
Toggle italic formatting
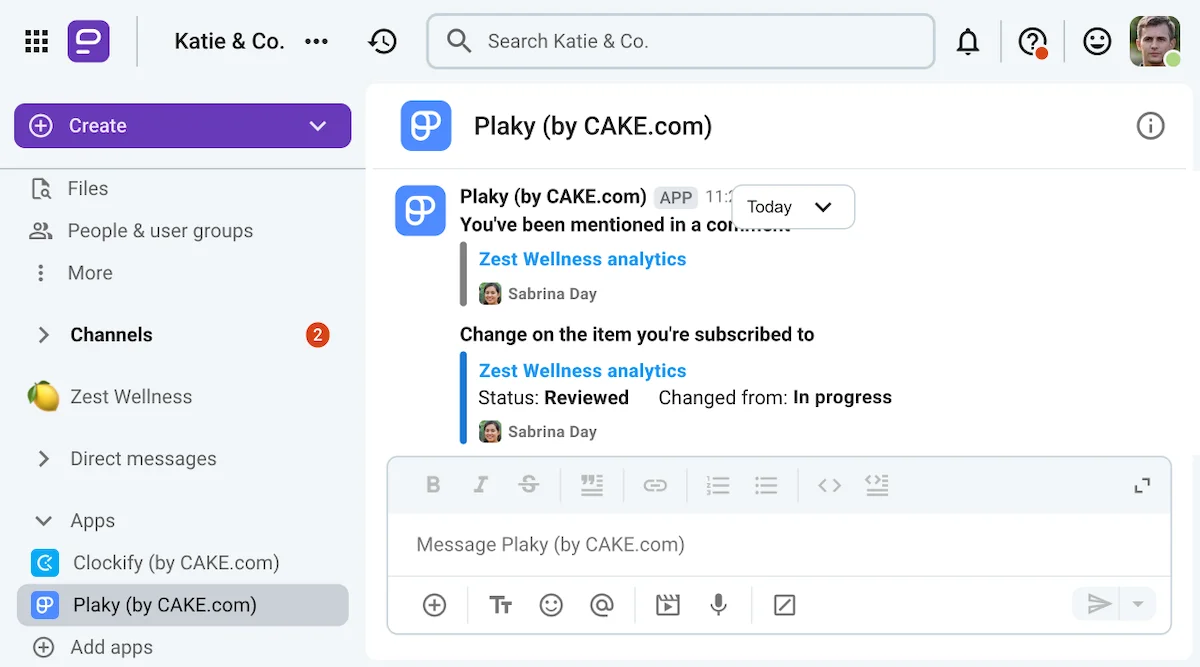tap(481, 485)
